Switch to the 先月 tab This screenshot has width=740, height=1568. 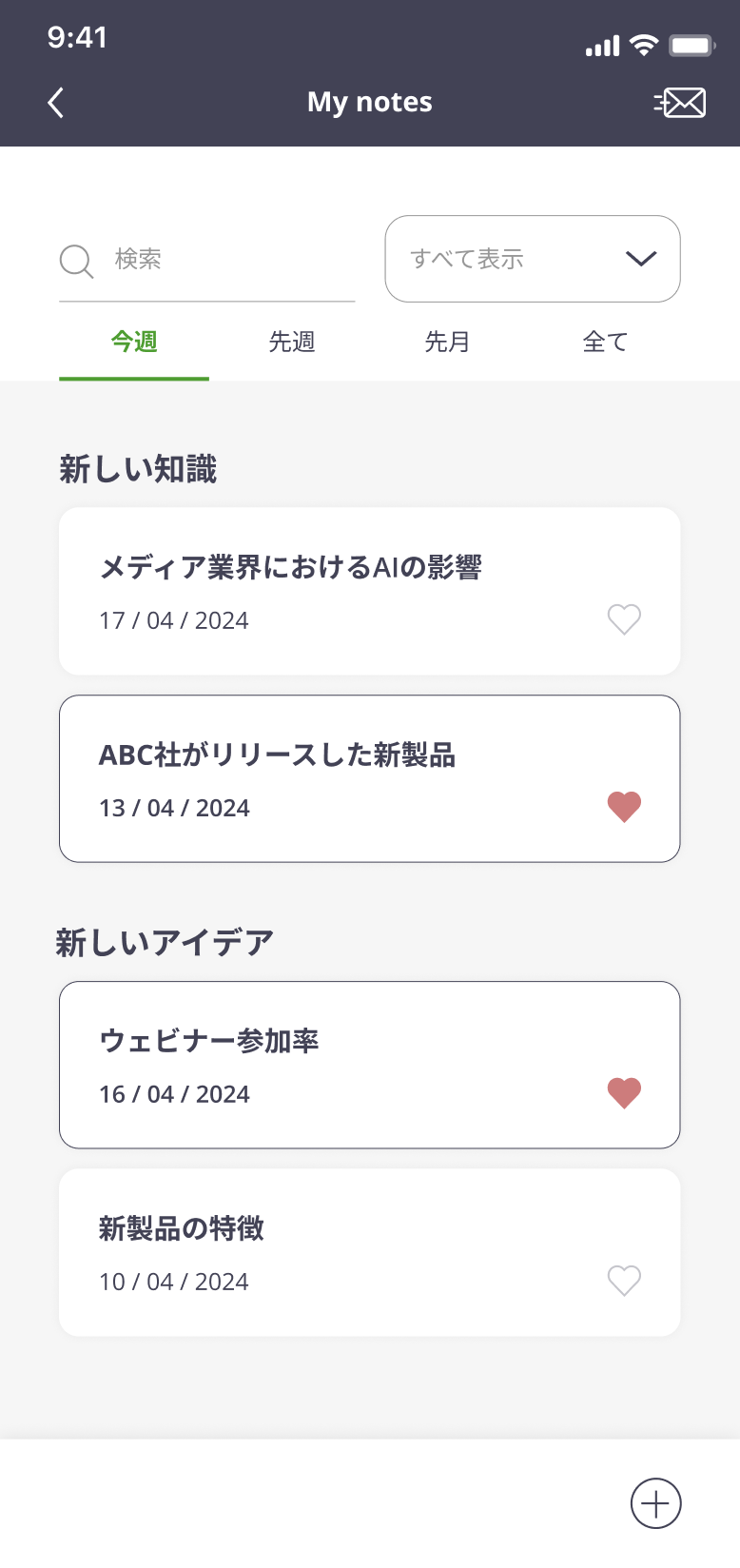point(447,342)
